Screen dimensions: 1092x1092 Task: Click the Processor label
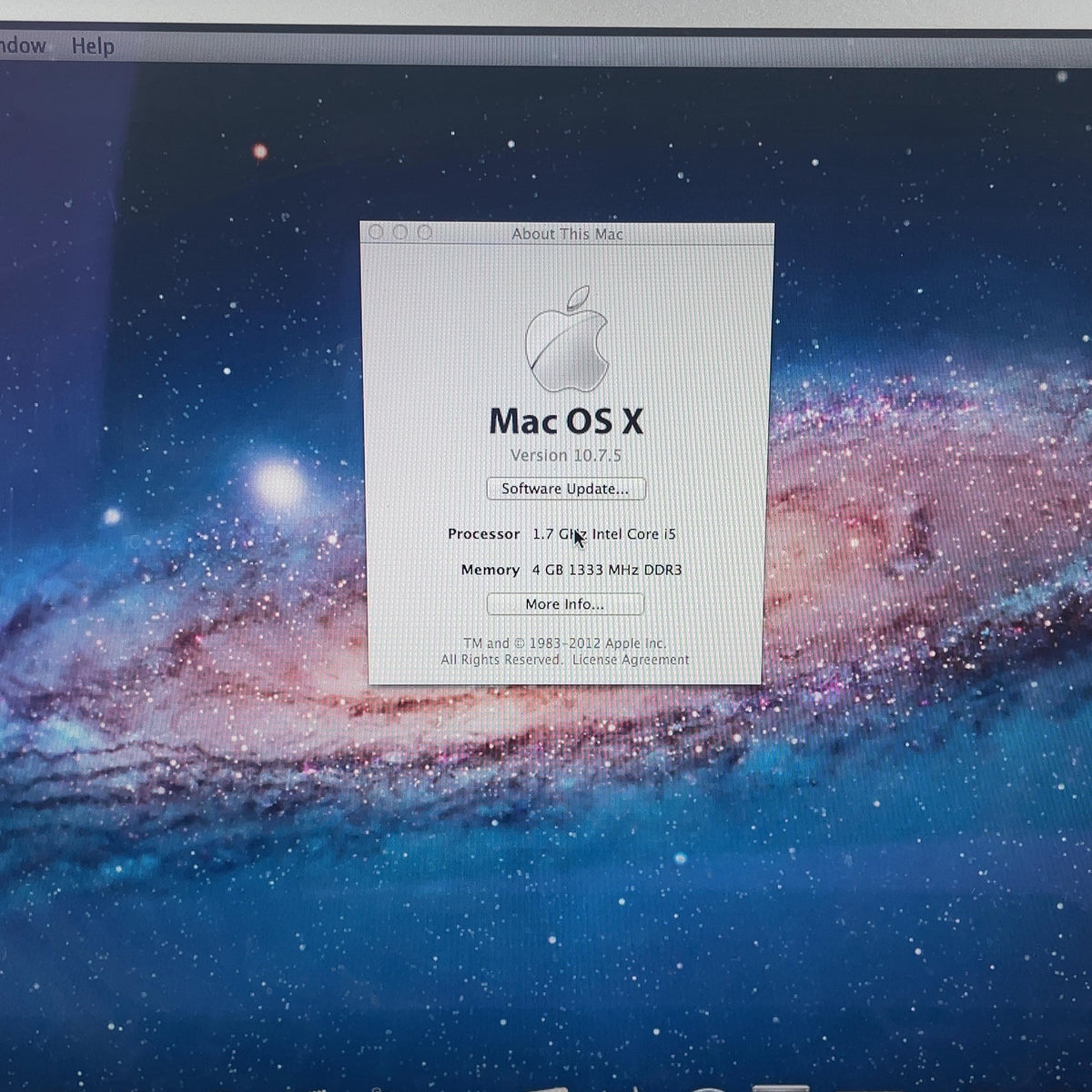pos(483,534)
